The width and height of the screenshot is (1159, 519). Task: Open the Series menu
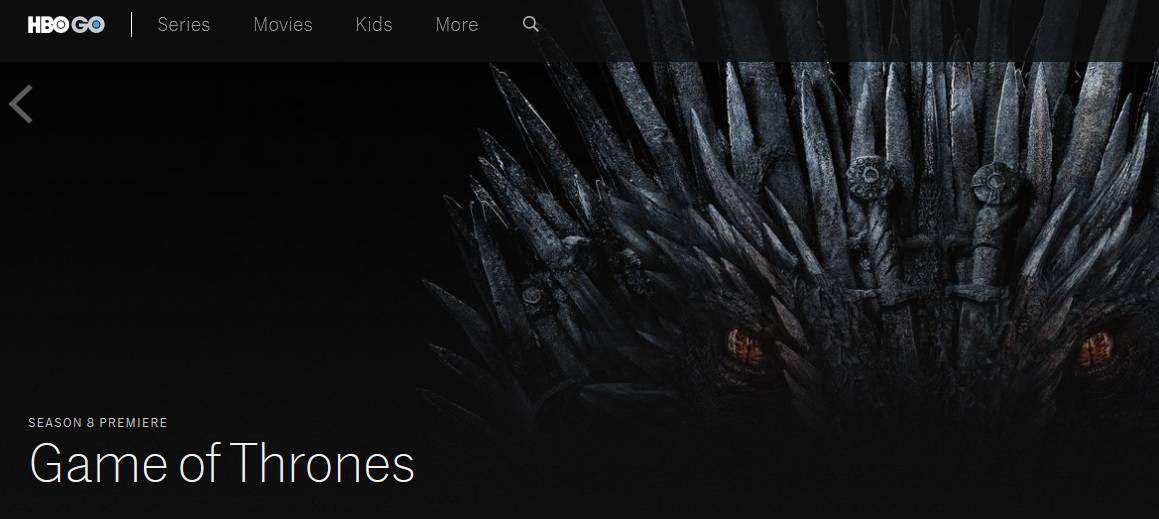click(x=183, y=24)
